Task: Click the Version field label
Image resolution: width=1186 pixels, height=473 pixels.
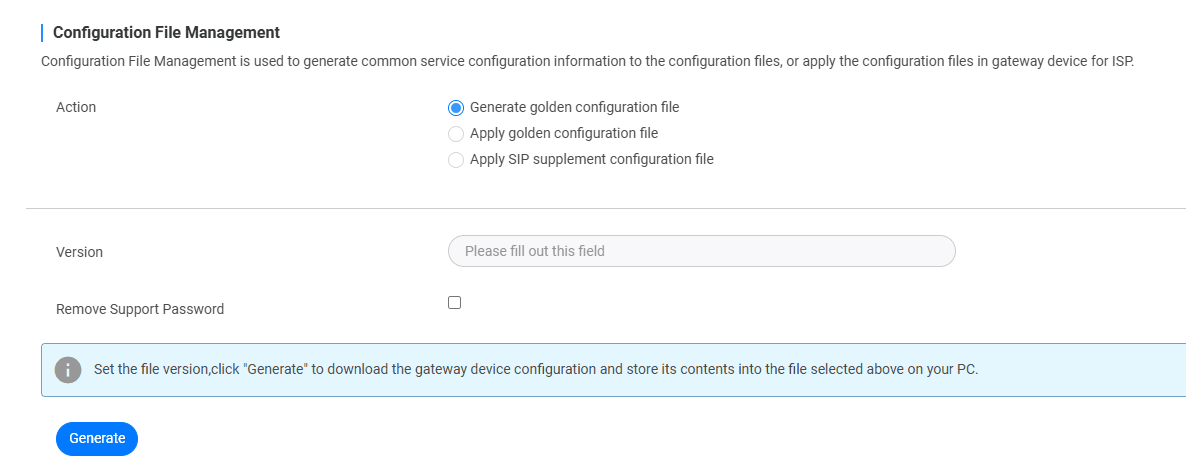Action: tap(79, 252)
